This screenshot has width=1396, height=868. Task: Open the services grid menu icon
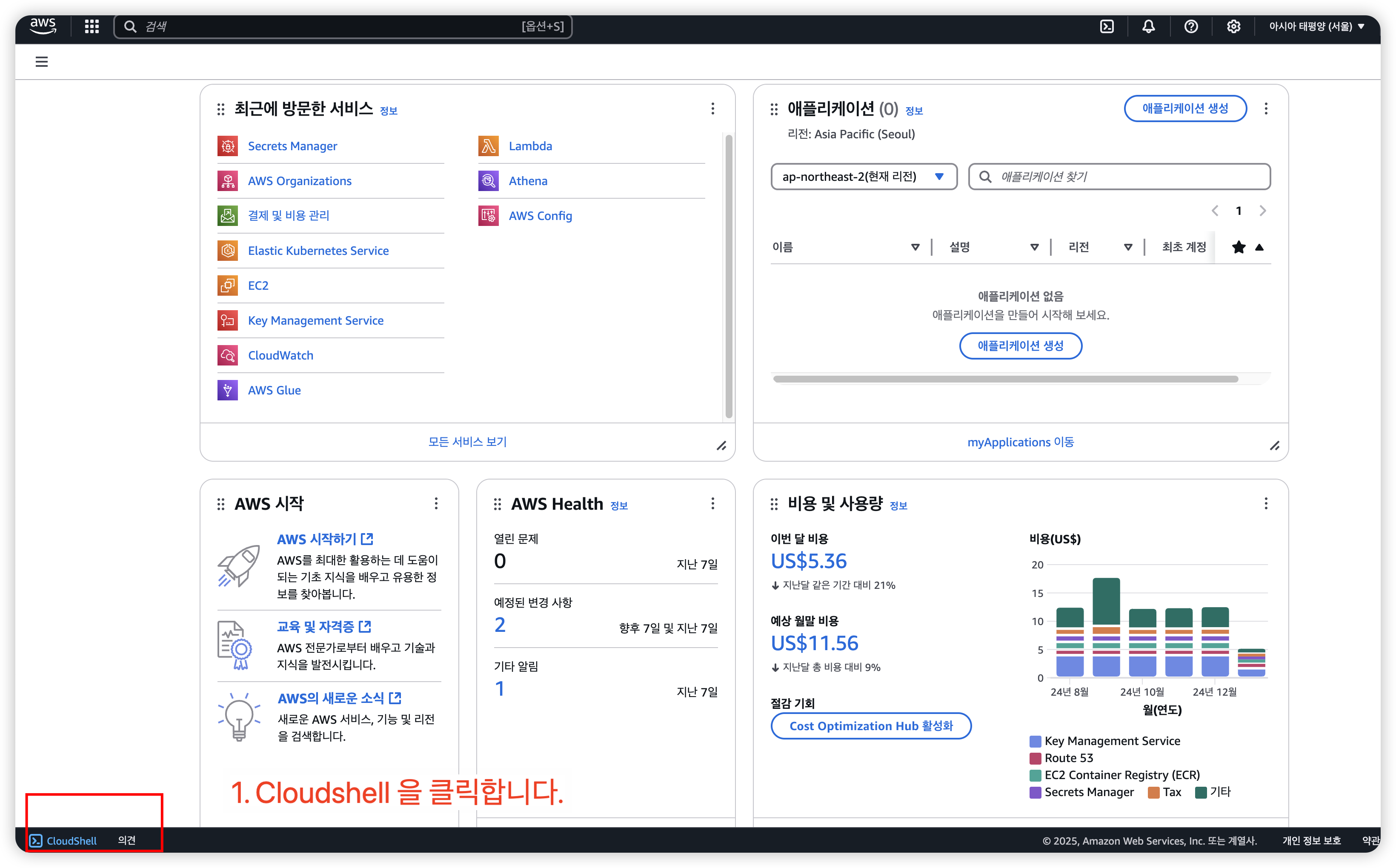pos(92,26)
